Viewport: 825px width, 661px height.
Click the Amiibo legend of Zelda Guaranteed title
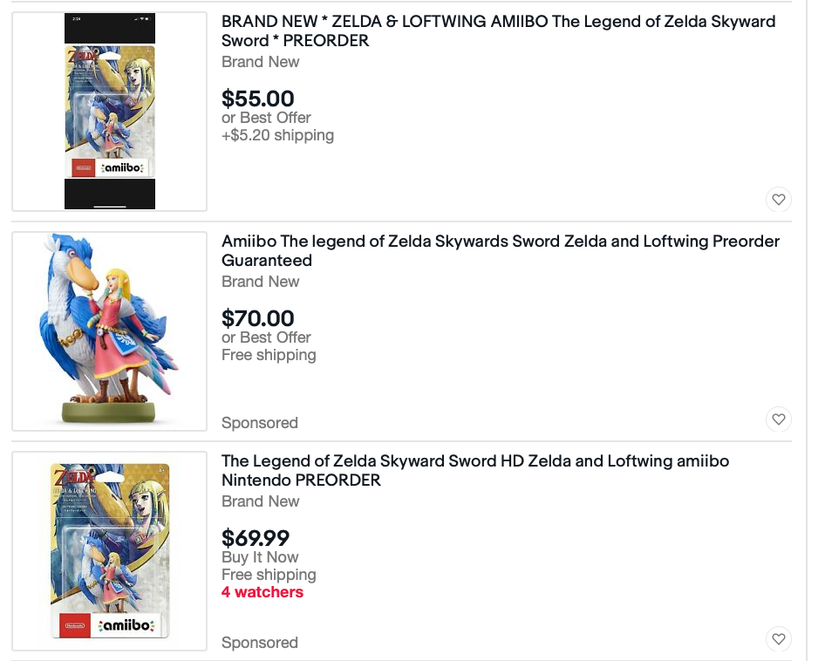[499, 250]
